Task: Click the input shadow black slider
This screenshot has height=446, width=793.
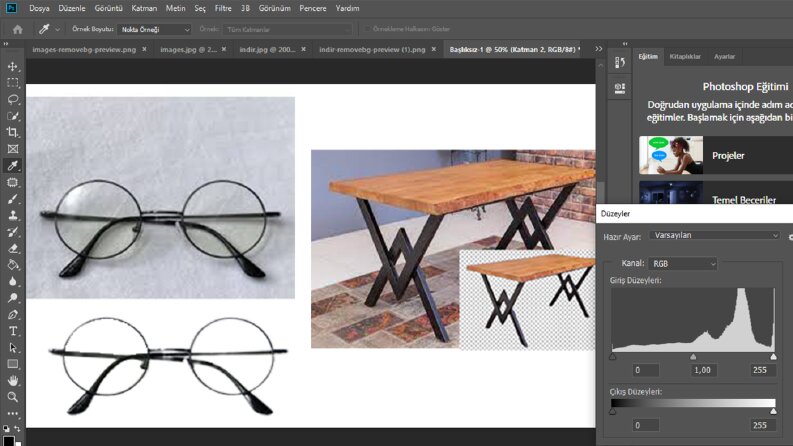Action: click(612, 356)
